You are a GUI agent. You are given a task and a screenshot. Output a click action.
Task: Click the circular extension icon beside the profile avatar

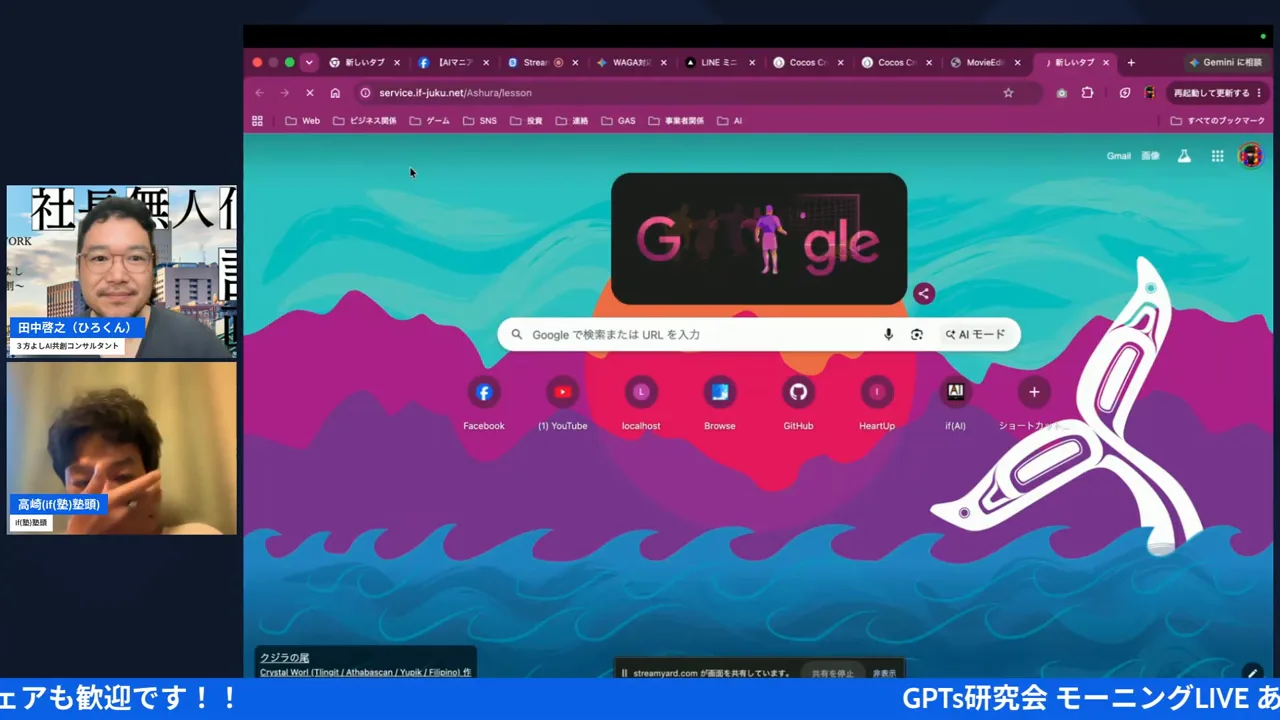click(1125, 93)
